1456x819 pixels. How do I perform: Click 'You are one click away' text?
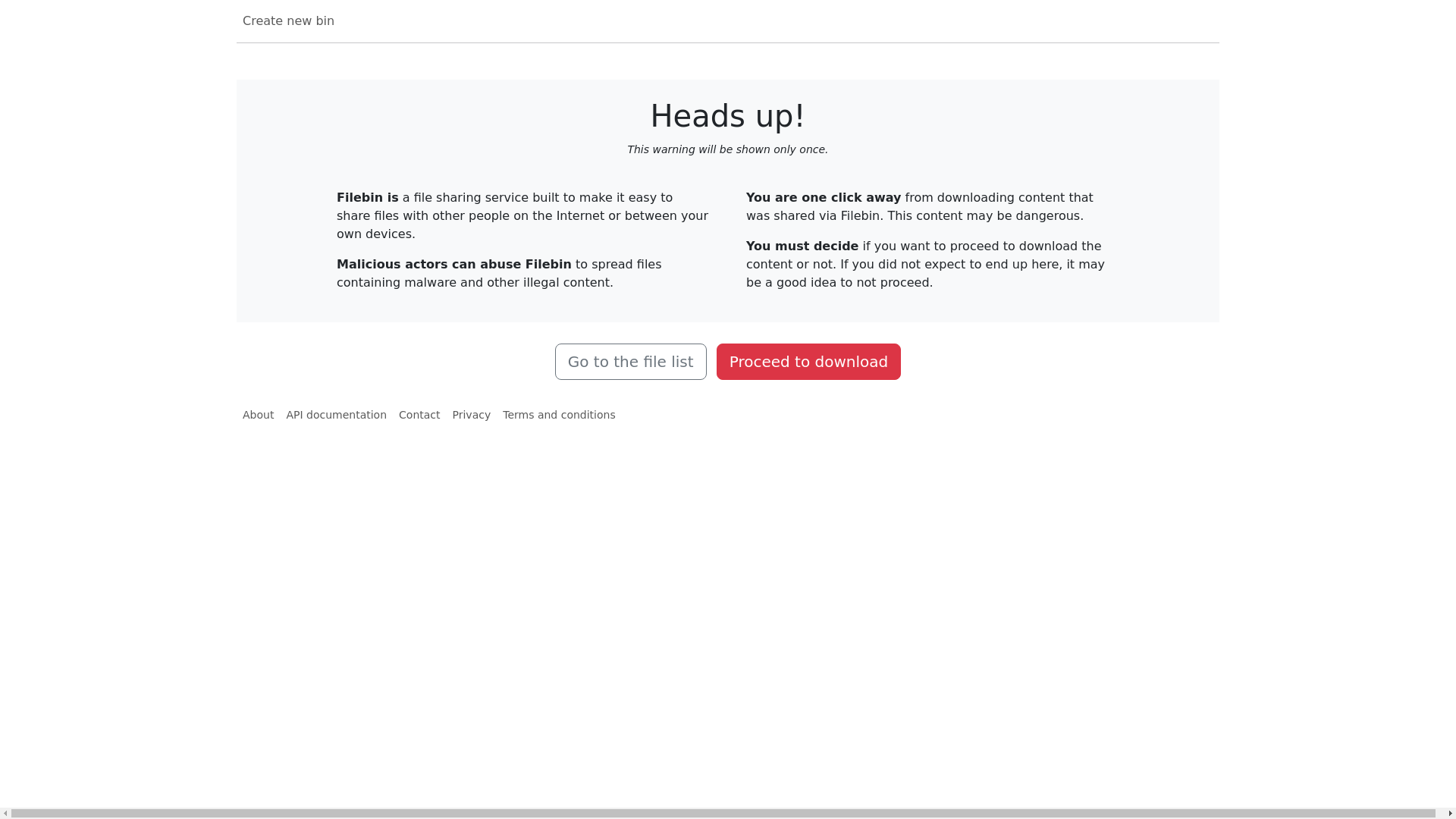tap(824, 198)
